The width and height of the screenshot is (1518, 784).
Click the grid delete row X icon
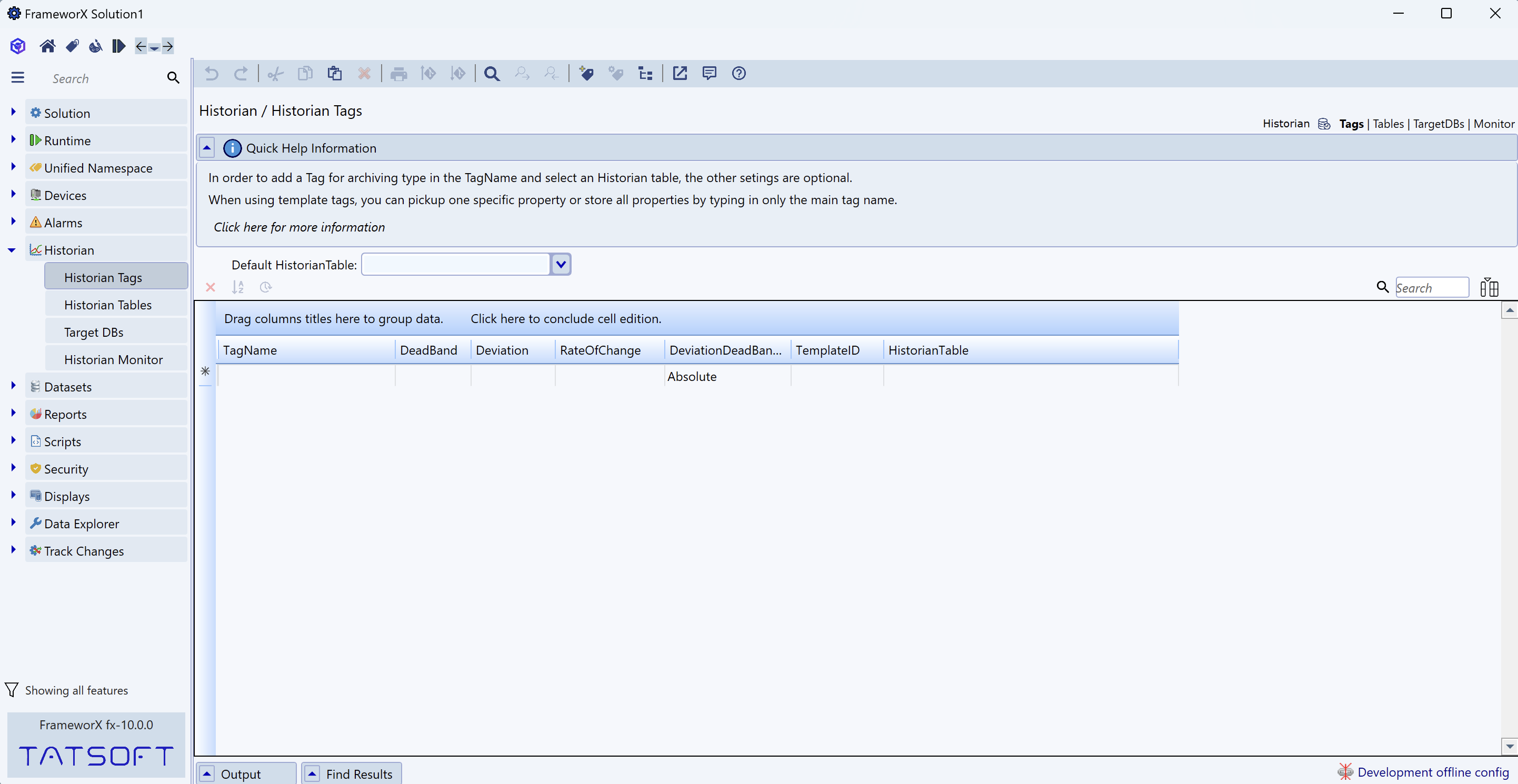(x=211, y=287)
